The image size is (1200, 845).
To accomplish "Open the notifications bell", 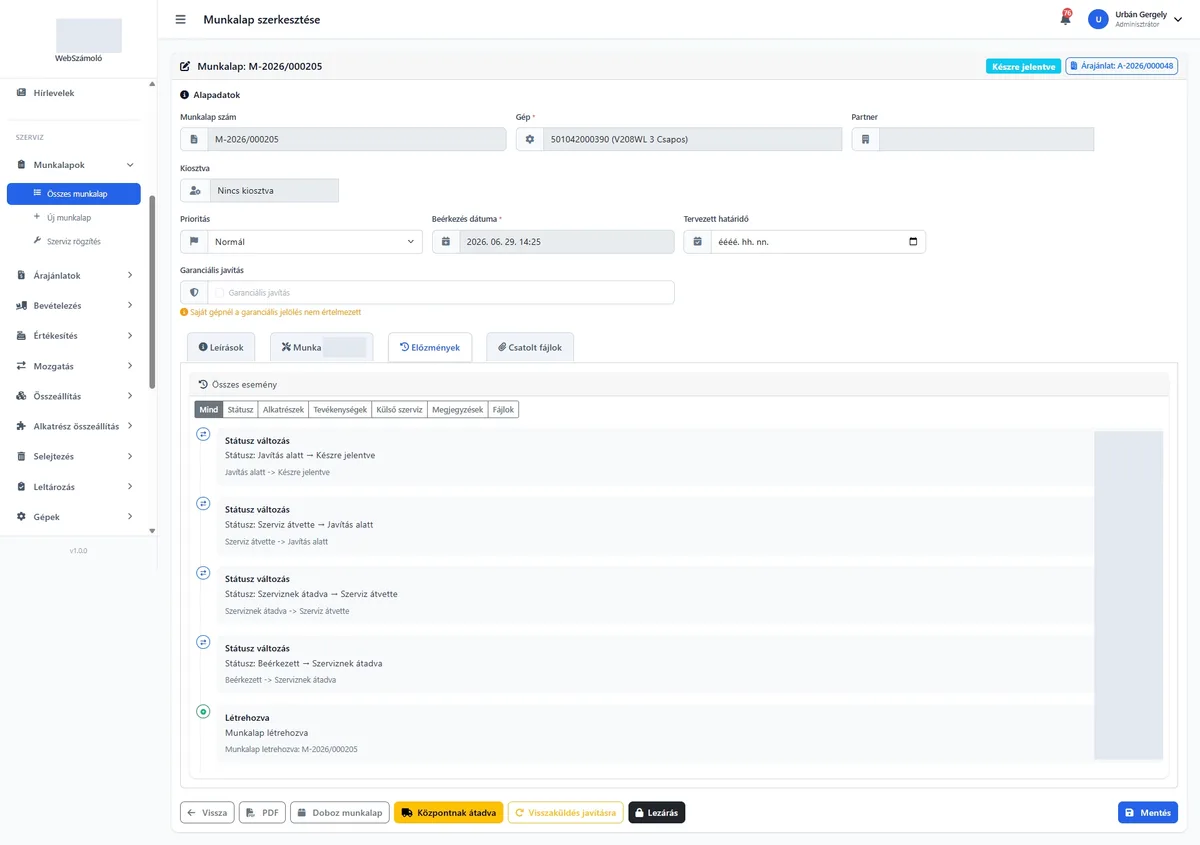I will pyautogui.click(x=1065, y=19).
